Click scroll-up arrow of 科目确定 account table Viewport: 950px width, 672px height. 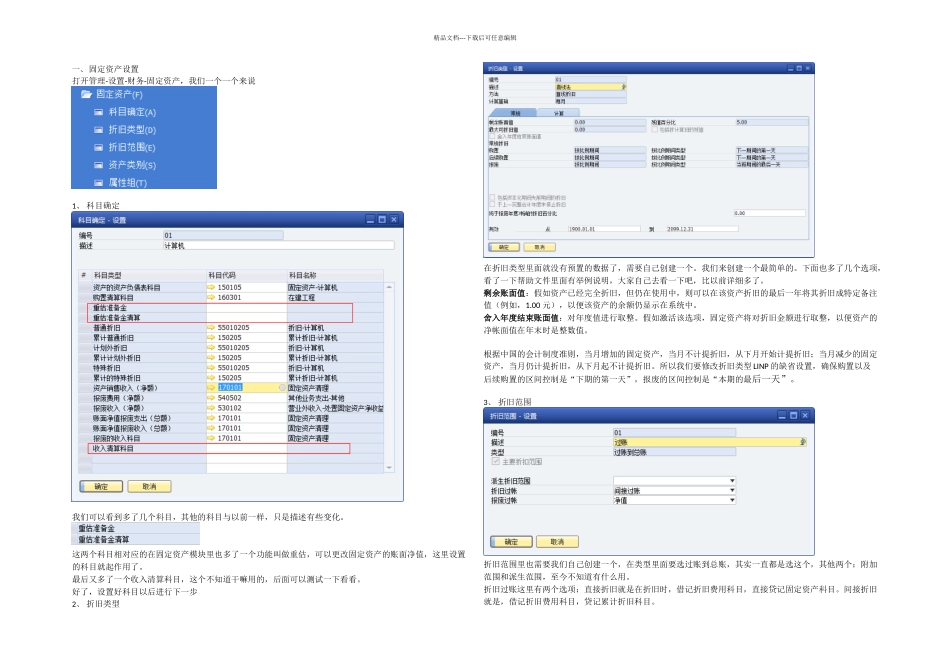click(x=389, y=287)
